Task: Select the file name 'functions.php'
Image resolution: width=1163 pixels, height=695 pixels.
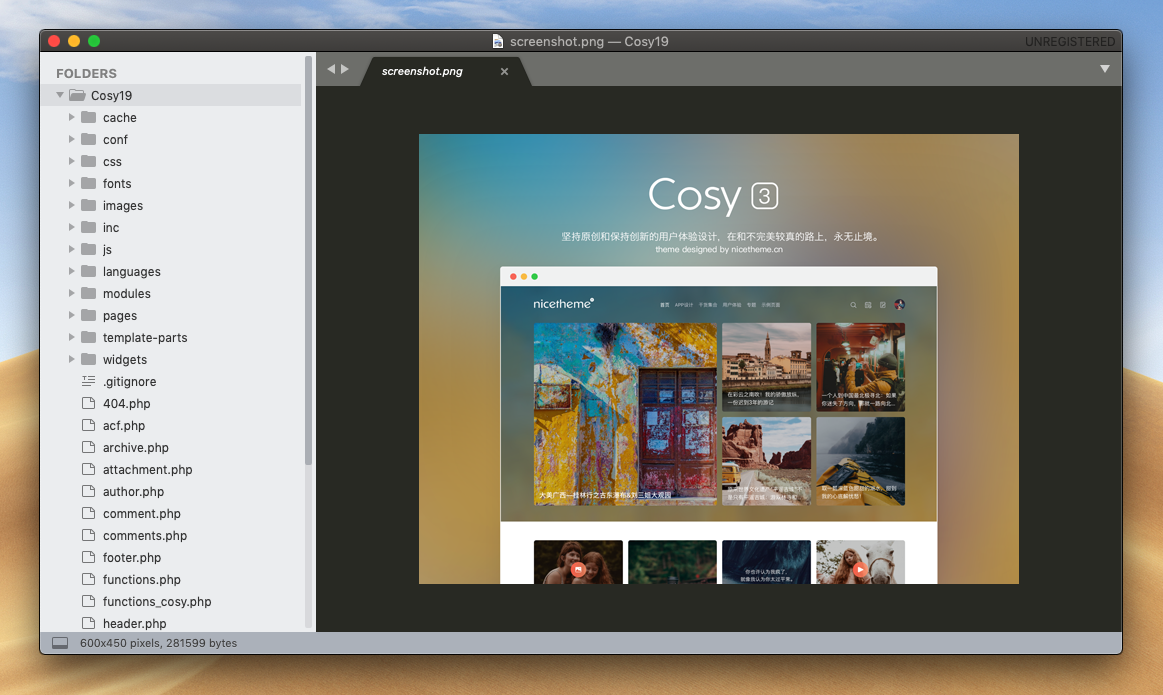Action: 142,579
